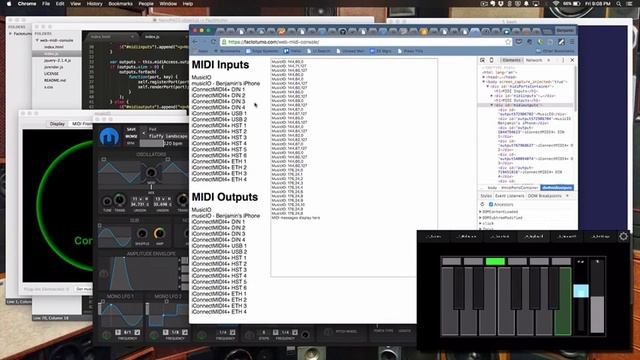
Task: Expand the midiInputs div node
Action: point(492,96)
